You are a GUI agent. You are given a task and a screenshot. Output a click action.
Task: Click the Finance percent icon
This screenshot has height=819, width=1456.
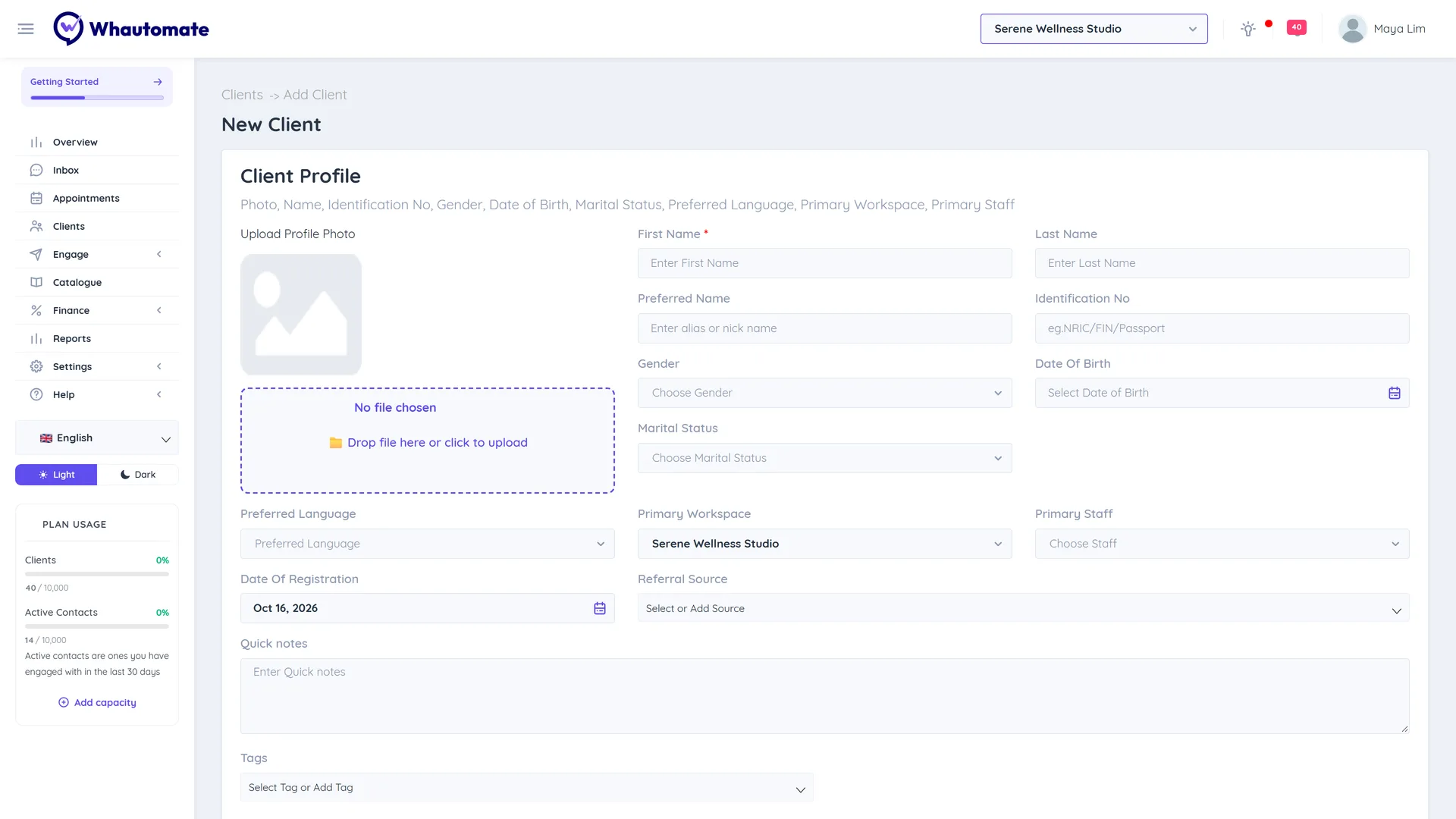pyautogui.click(x=36, y=311)
